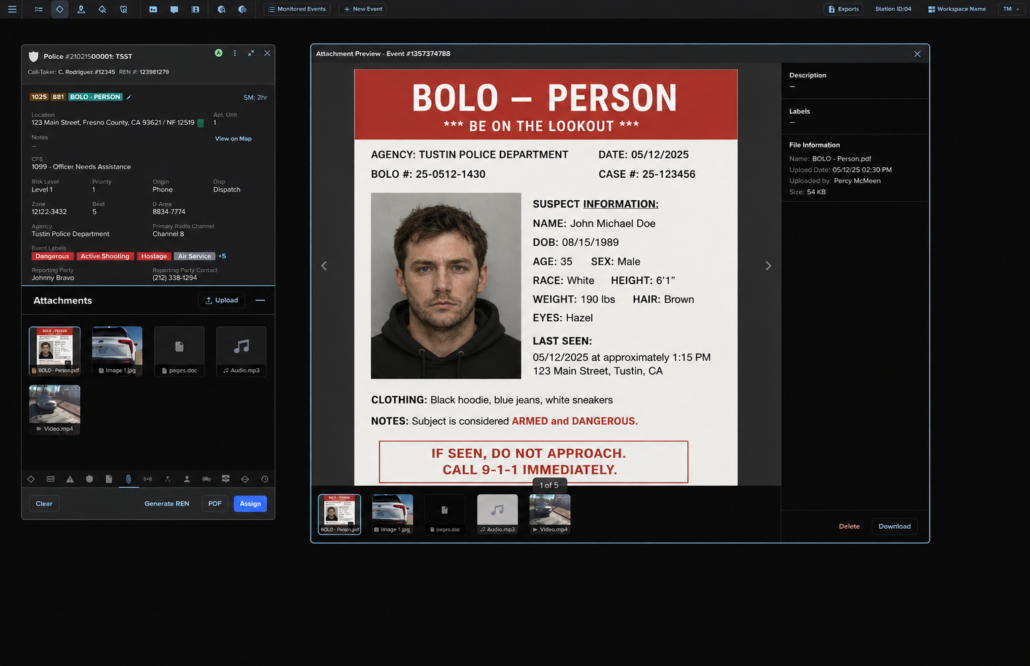Click the Clear button

[x=44, y=504]
